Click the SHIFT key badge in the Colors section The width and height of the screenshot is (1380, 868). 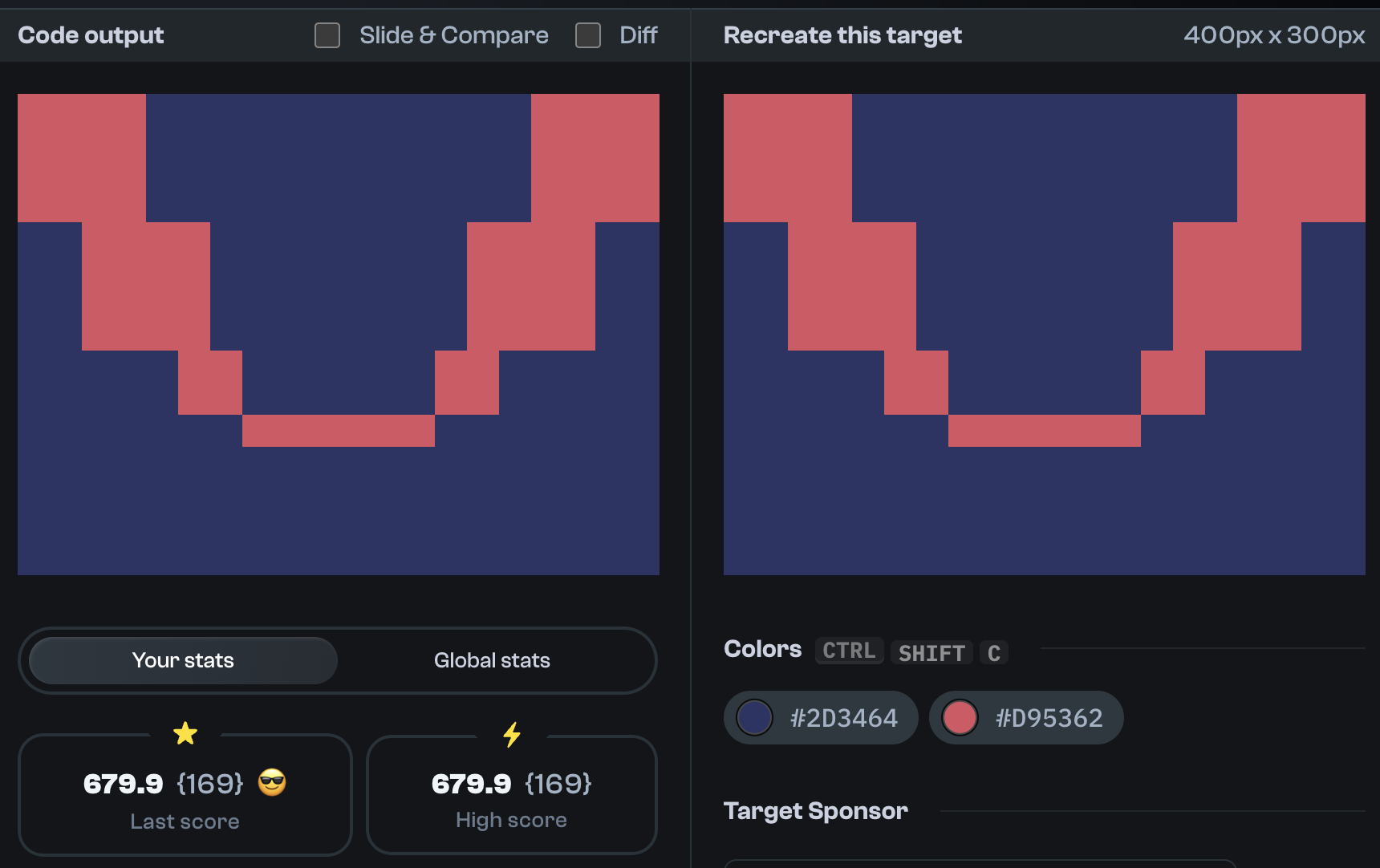point(931,653)
